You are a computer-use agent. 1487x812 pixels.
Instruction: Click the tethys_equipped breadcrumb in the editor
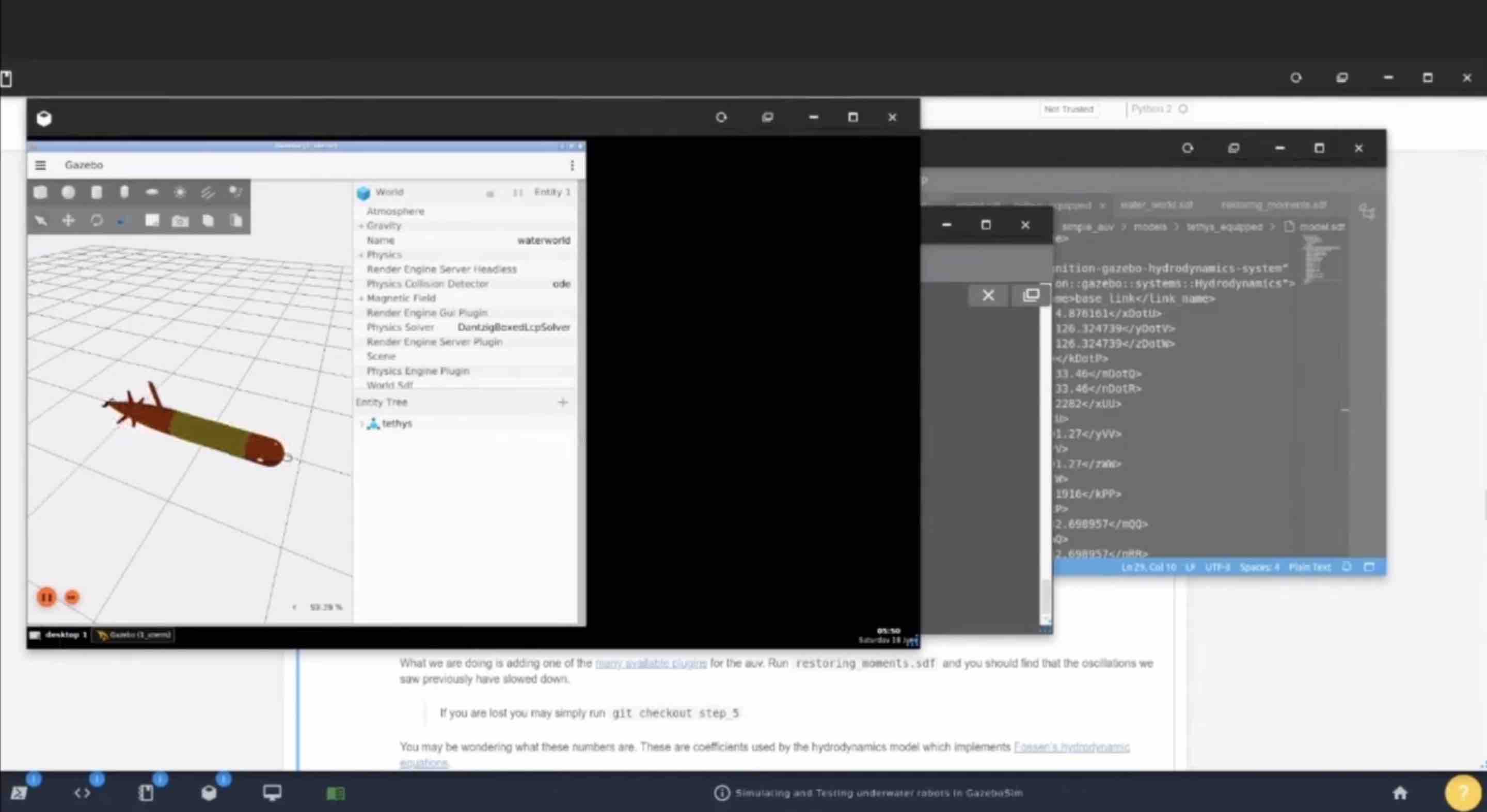[1224, 227]
